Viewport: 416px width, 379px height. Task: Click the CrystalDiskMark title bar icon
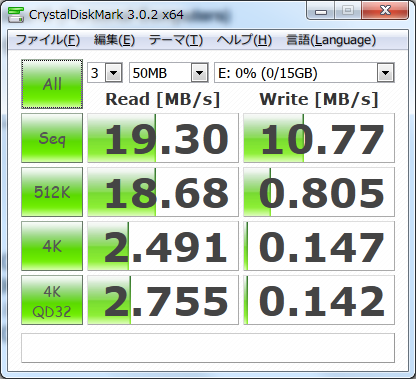tap(16, 15)
